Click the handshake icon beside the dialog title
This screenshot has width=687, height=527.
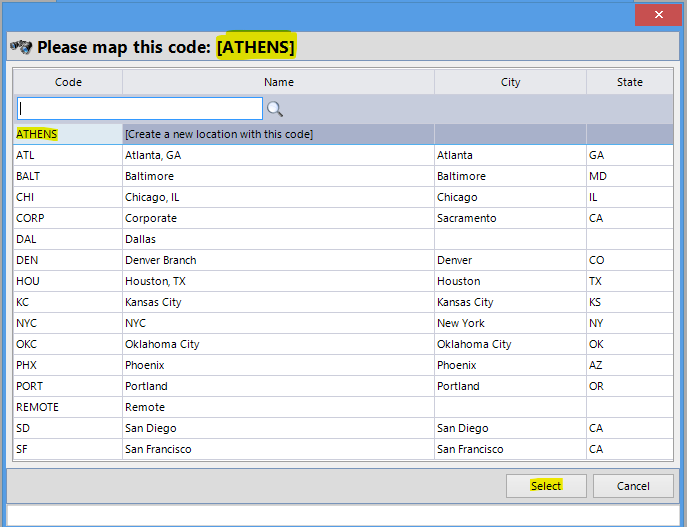[x=21, y=46]
